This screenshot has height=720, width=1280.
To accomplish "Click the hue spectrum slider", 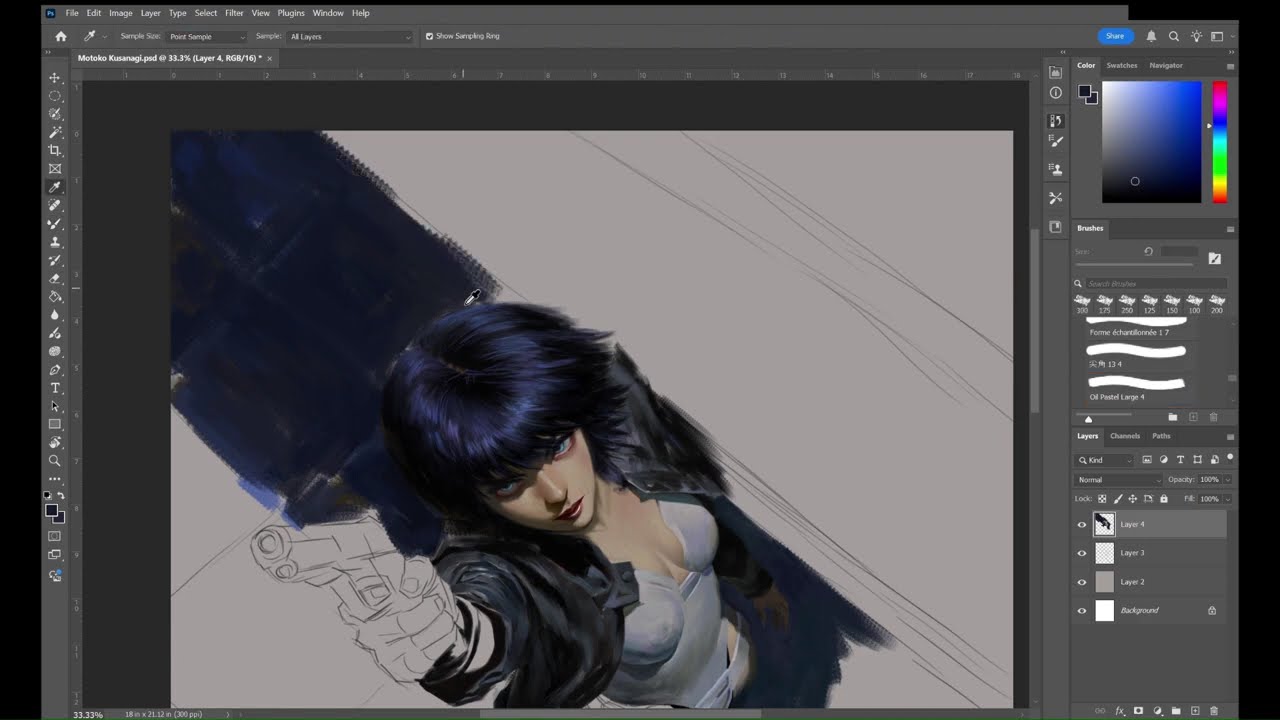I will (x=1220, y=142).
